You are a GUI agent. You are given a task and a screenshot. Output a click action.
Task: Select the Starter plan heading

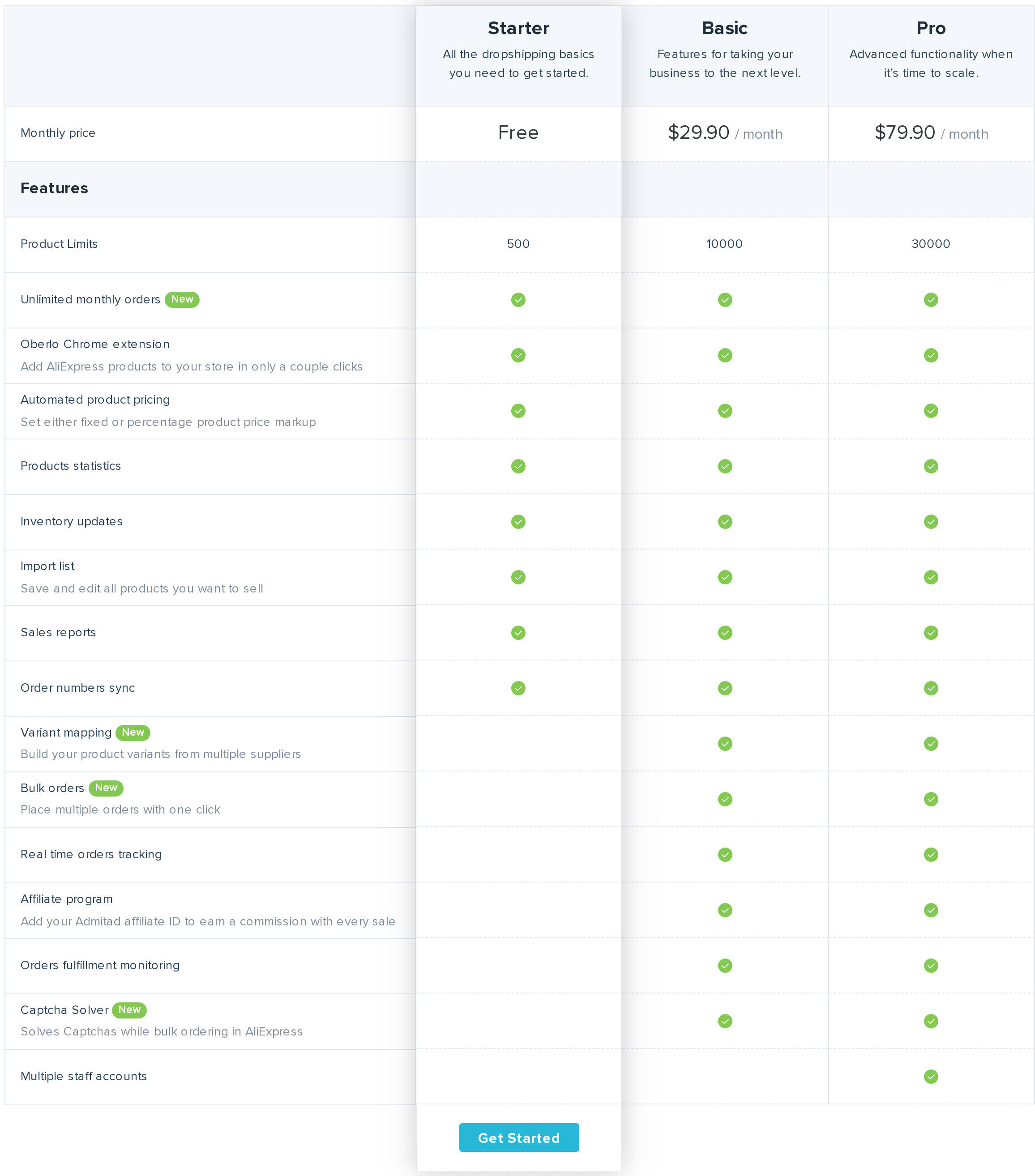pyautogui.click(x=518, y=28)
